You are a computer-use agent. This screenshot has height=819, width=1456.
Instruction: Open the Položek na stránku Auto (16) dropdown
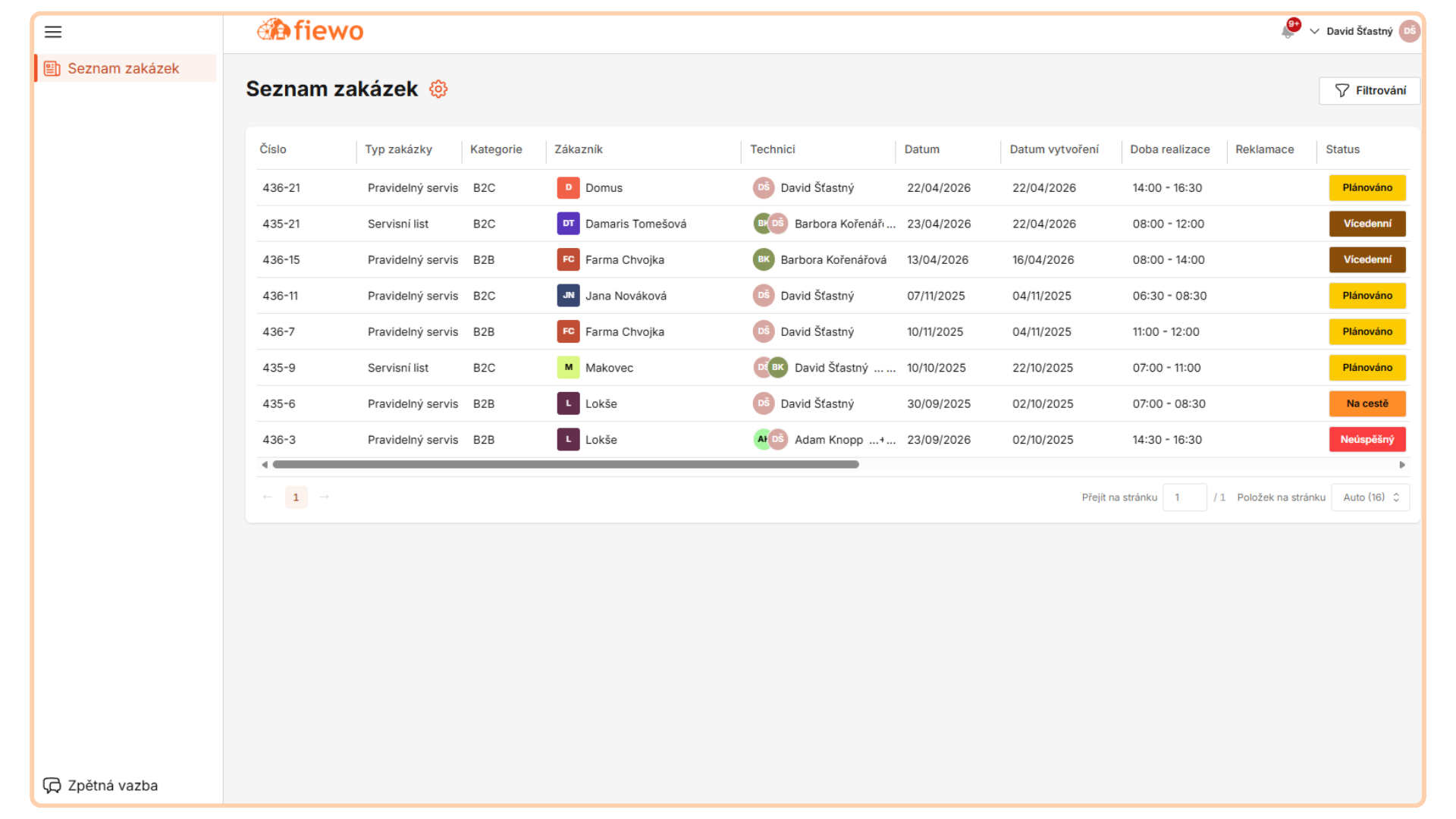[x=1370, y=497]
